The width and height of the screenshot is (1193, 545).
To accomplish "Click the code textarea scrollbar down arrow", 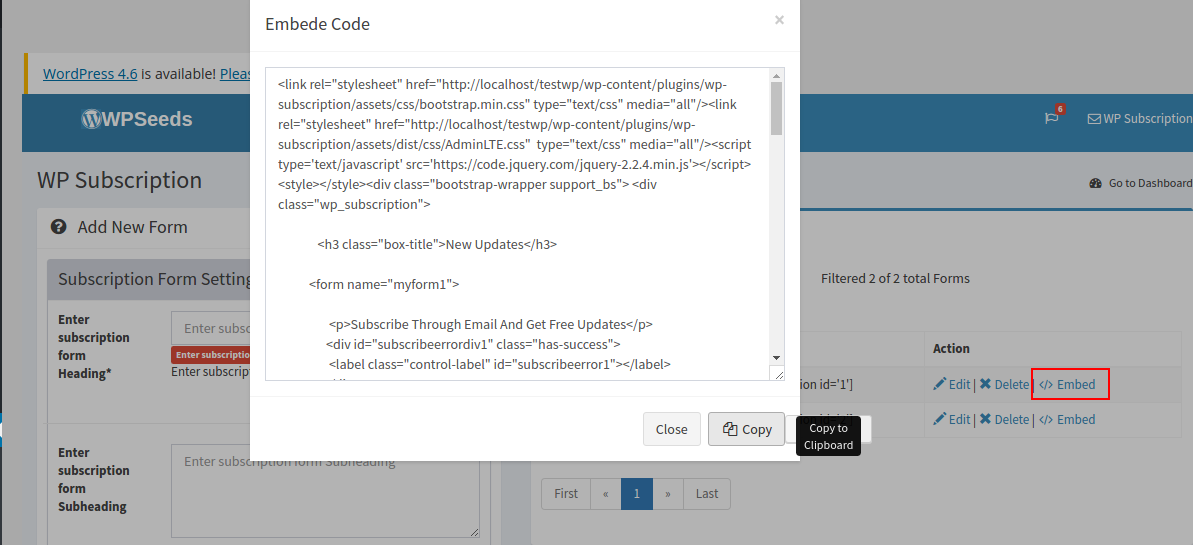I will [x=777, y=358].
